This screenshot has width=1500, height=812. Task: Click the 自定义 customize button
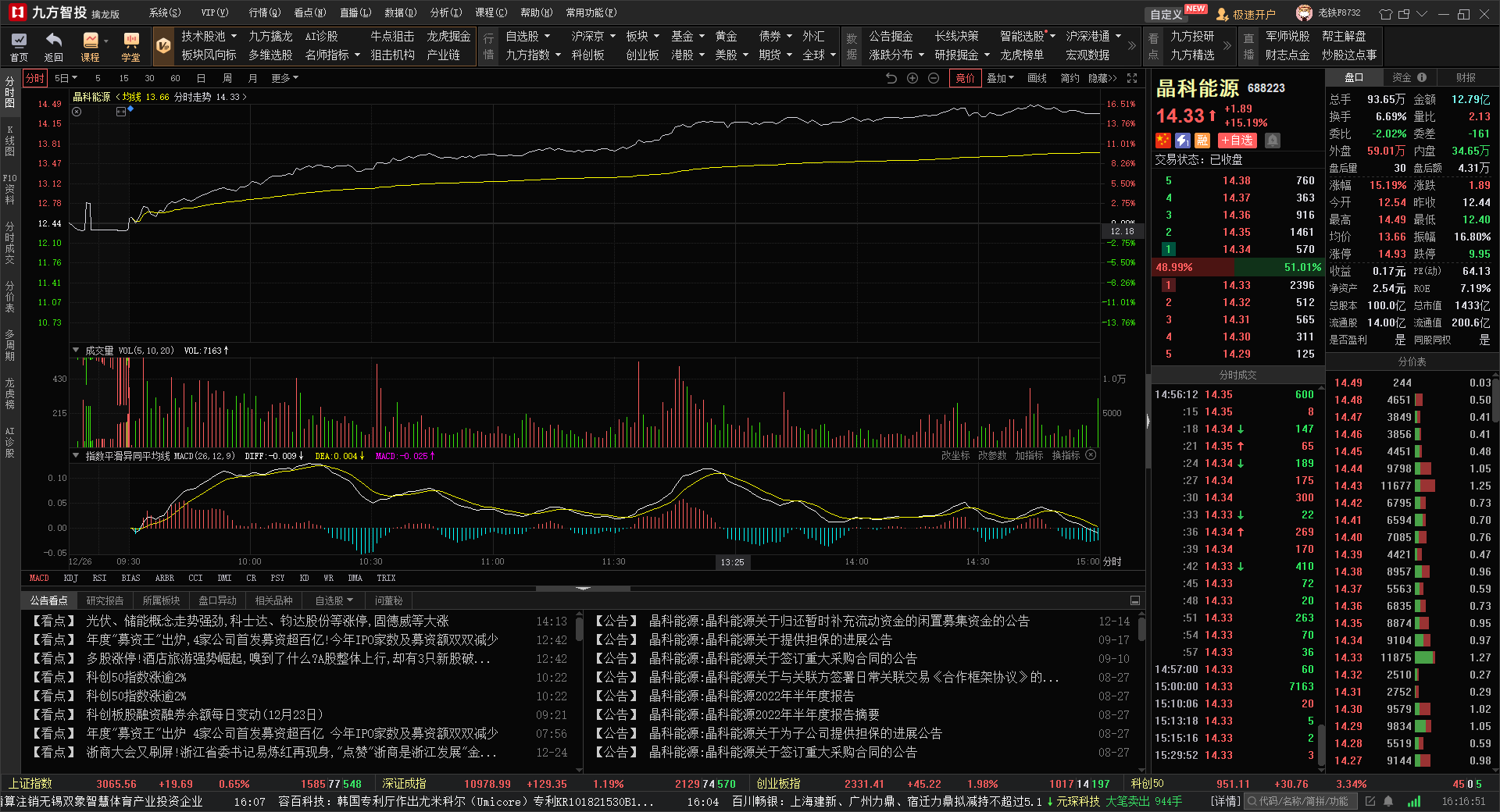pyautogui.click(x=1166, y=14)
